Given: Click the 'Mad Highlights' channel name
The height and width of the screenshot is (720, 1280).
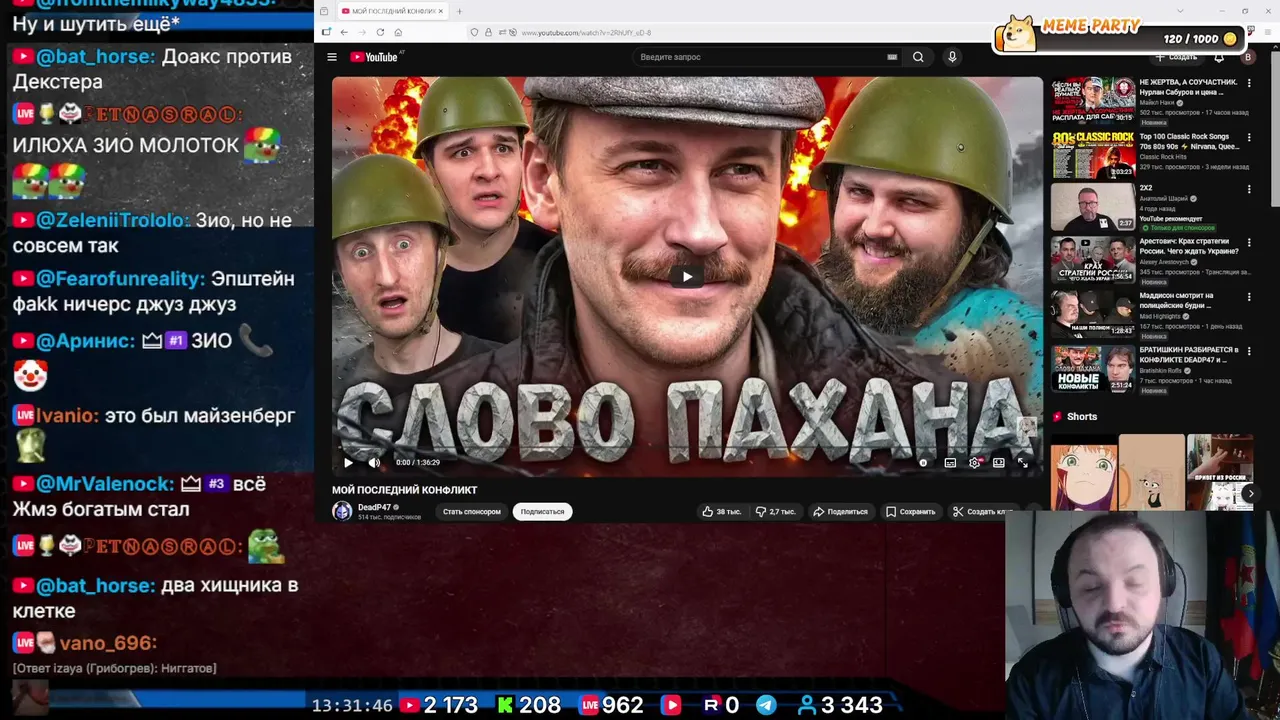Looking at the screenshot, I should point(1160,316).
